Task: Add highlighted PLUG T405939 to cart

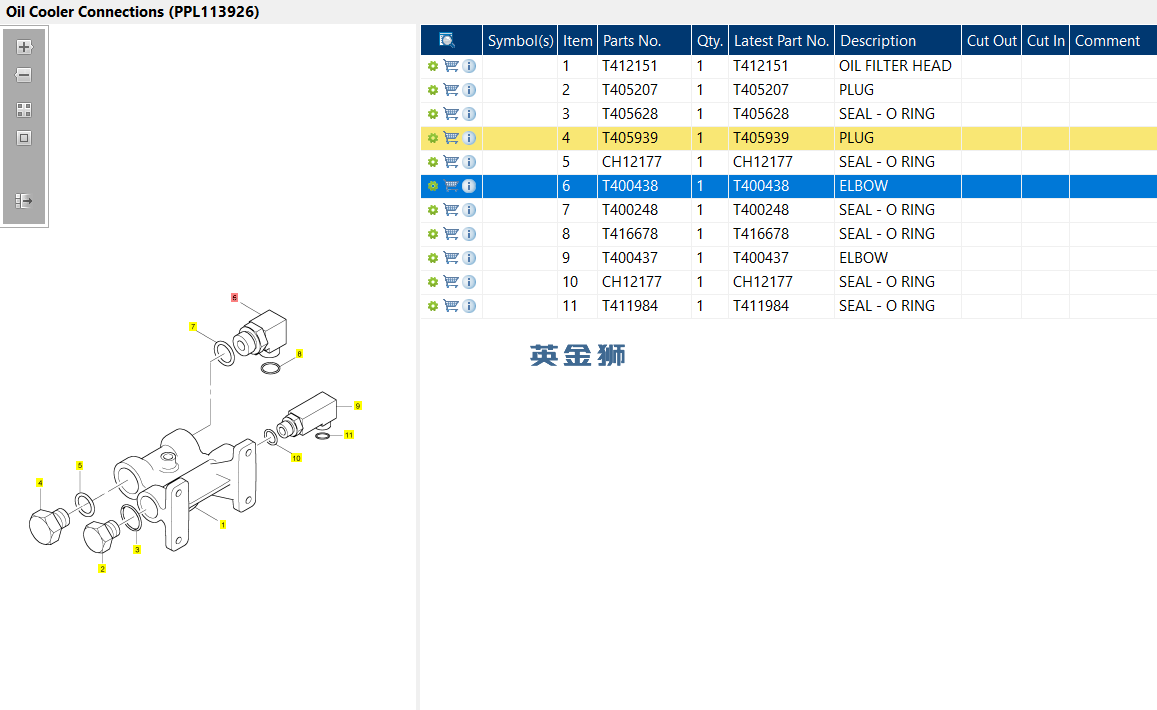Action: pyautogui.click(x=451, y=138)
